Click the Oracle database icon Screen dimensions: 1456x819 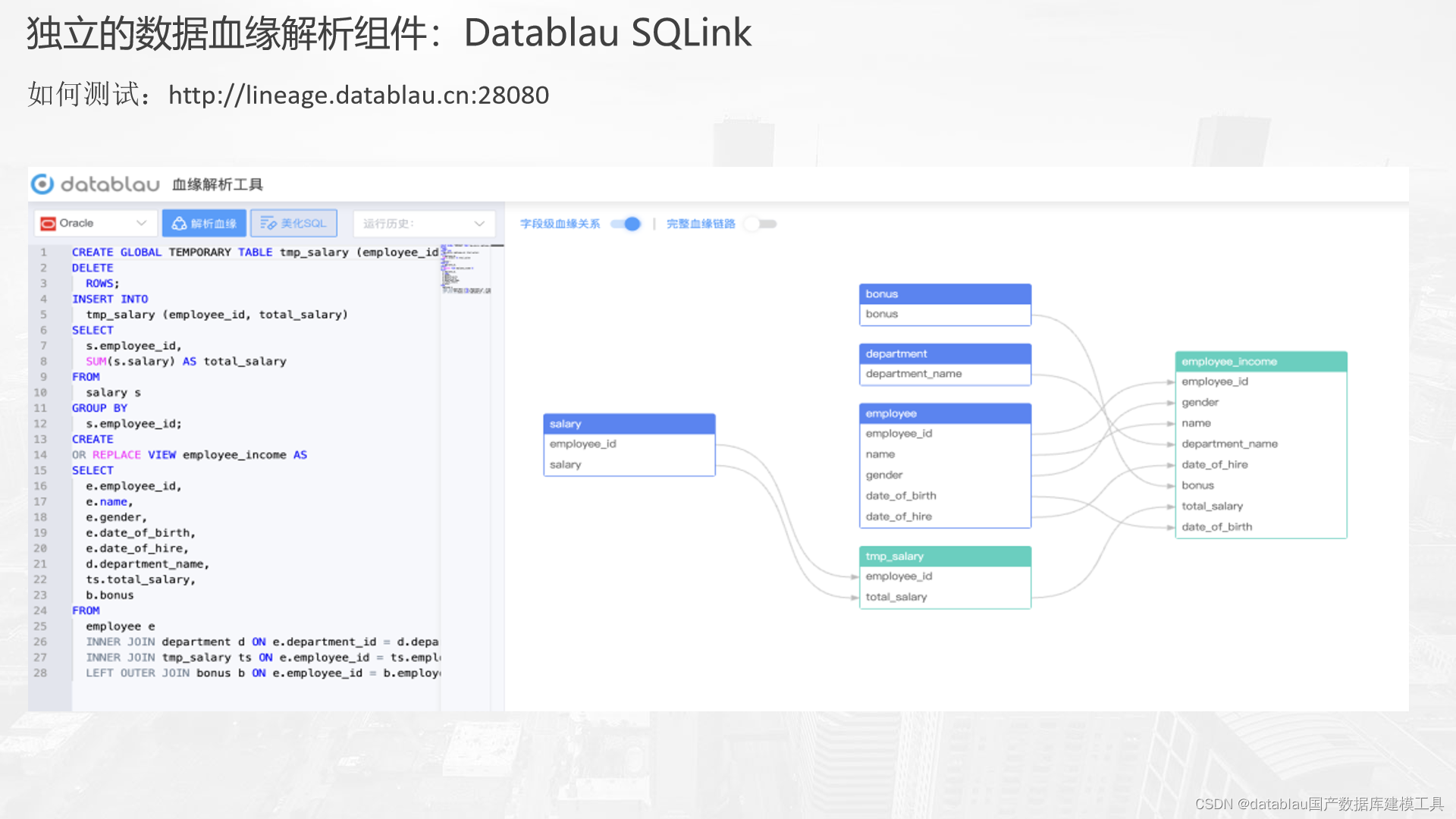(48, 223)
